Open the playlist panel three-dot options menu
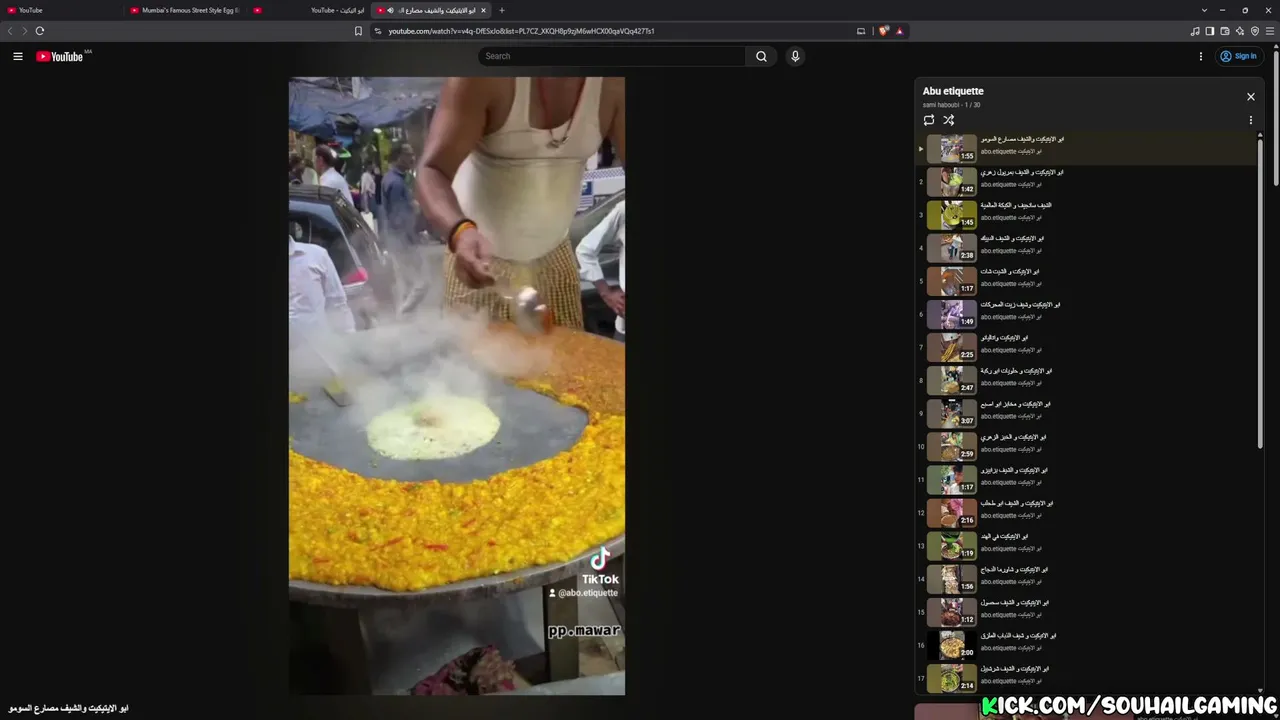 [1250, 120]
